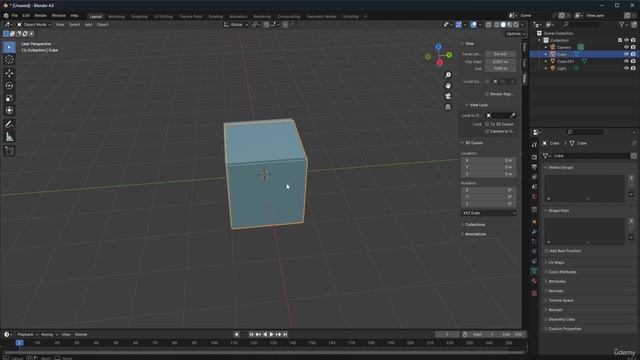
Task: Open the Render menu
Action: pos(40,16)
